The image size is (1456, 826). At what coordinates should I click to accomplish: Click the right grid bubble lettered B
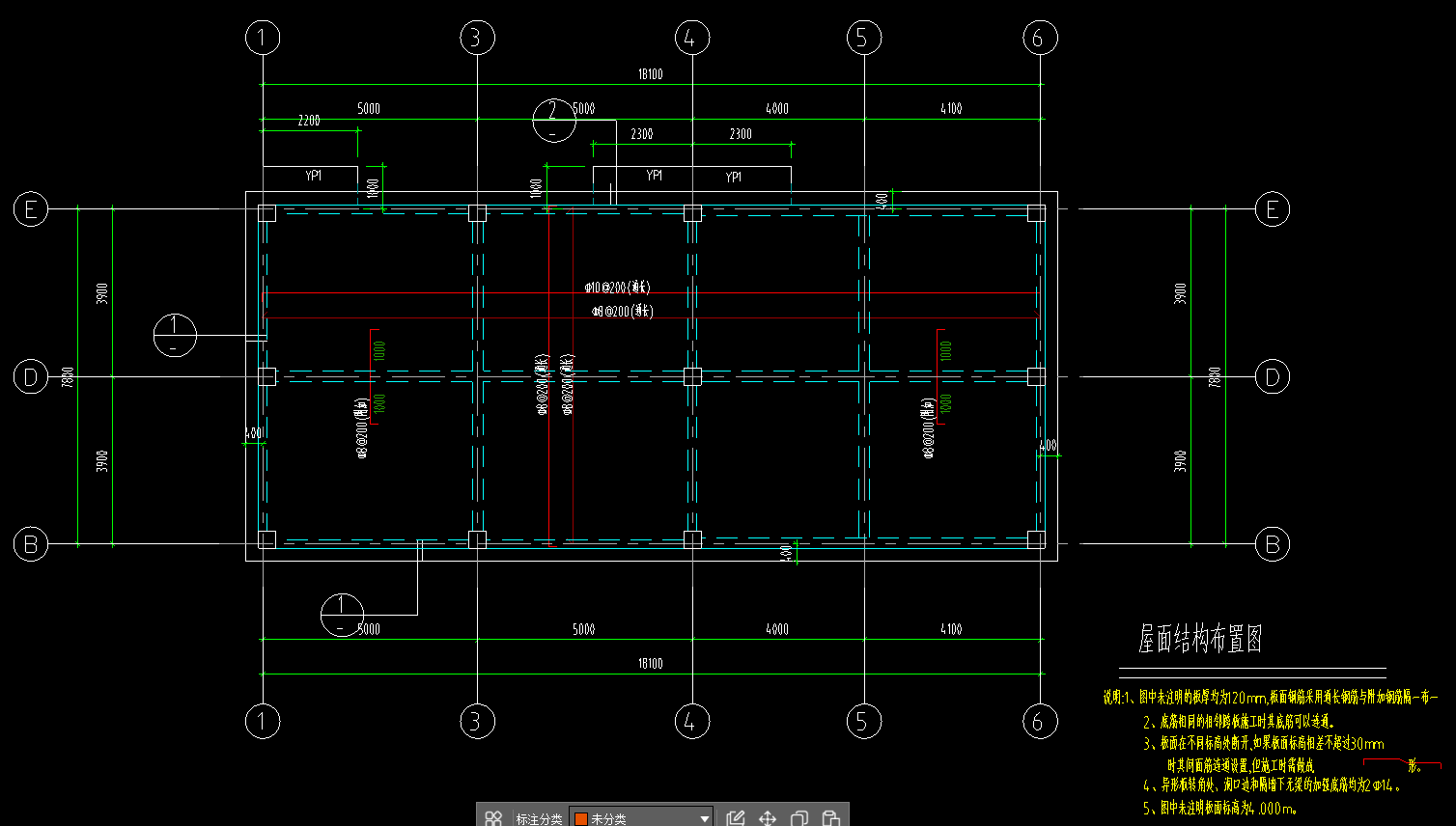click(1272, 544)
